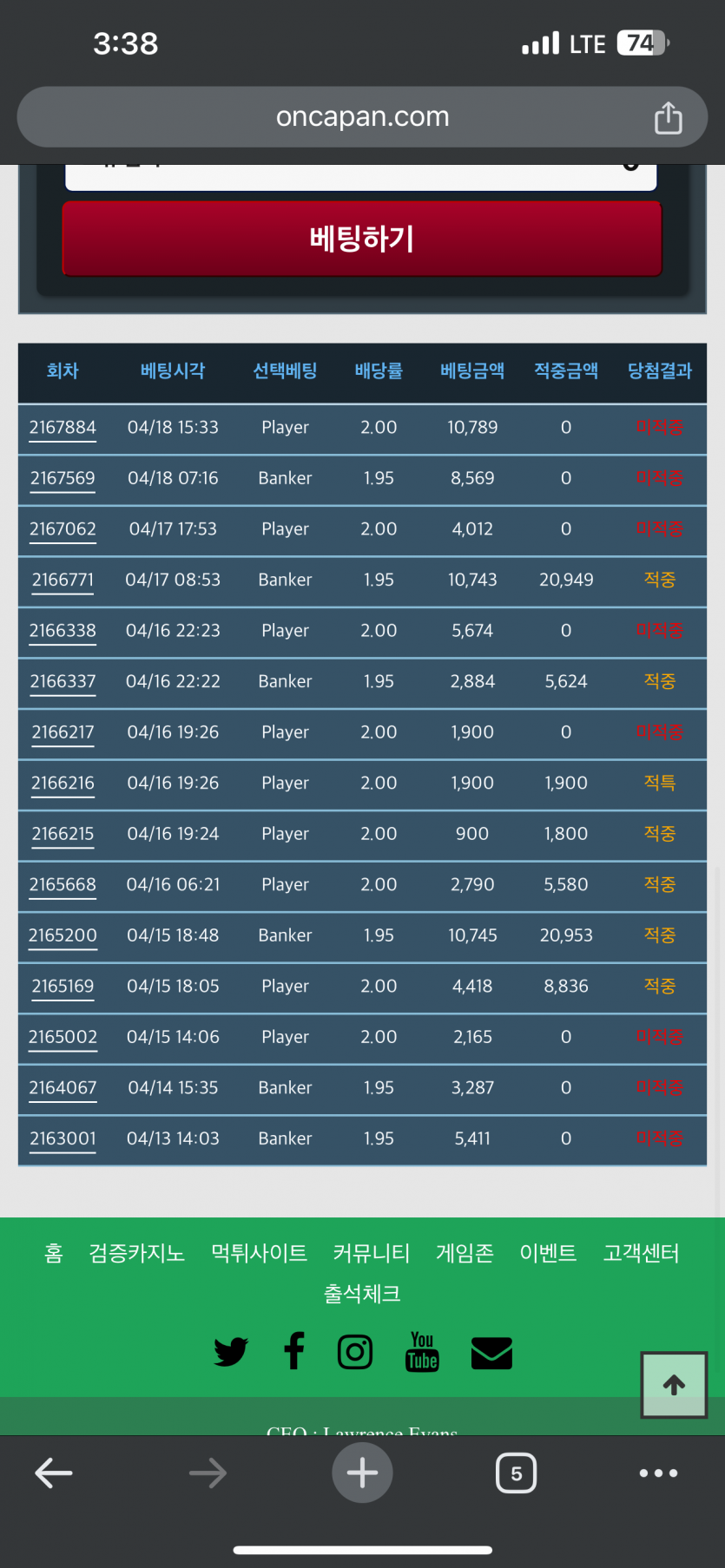
Task: Open the Twitter social link
Action: point(230,1352)
